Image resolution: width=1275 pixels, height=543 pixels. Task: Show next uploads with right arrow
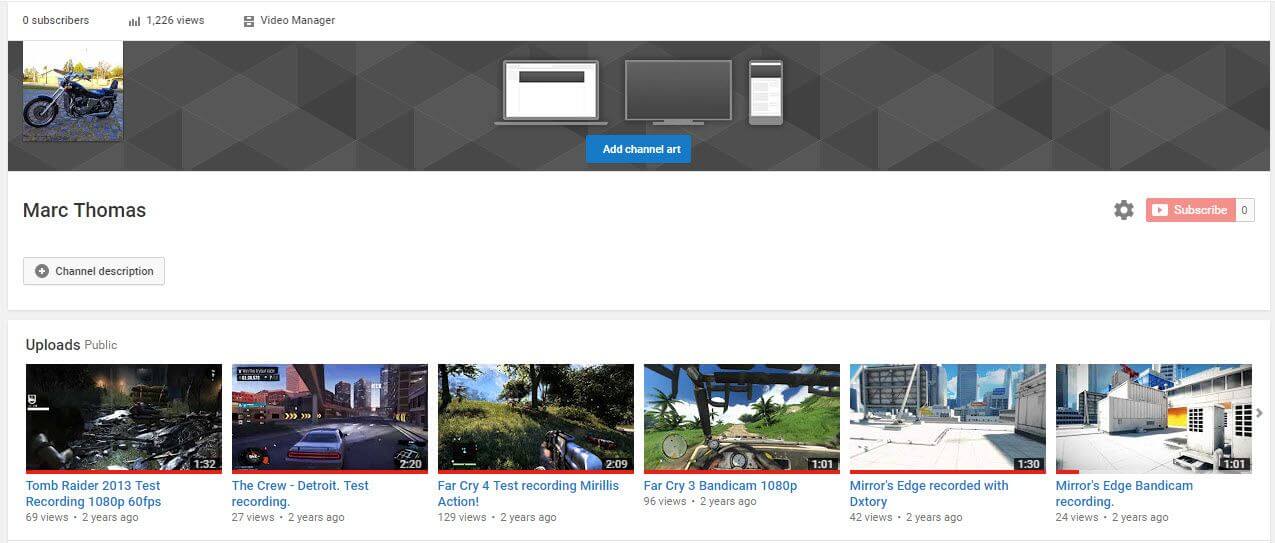(1259, 413)
